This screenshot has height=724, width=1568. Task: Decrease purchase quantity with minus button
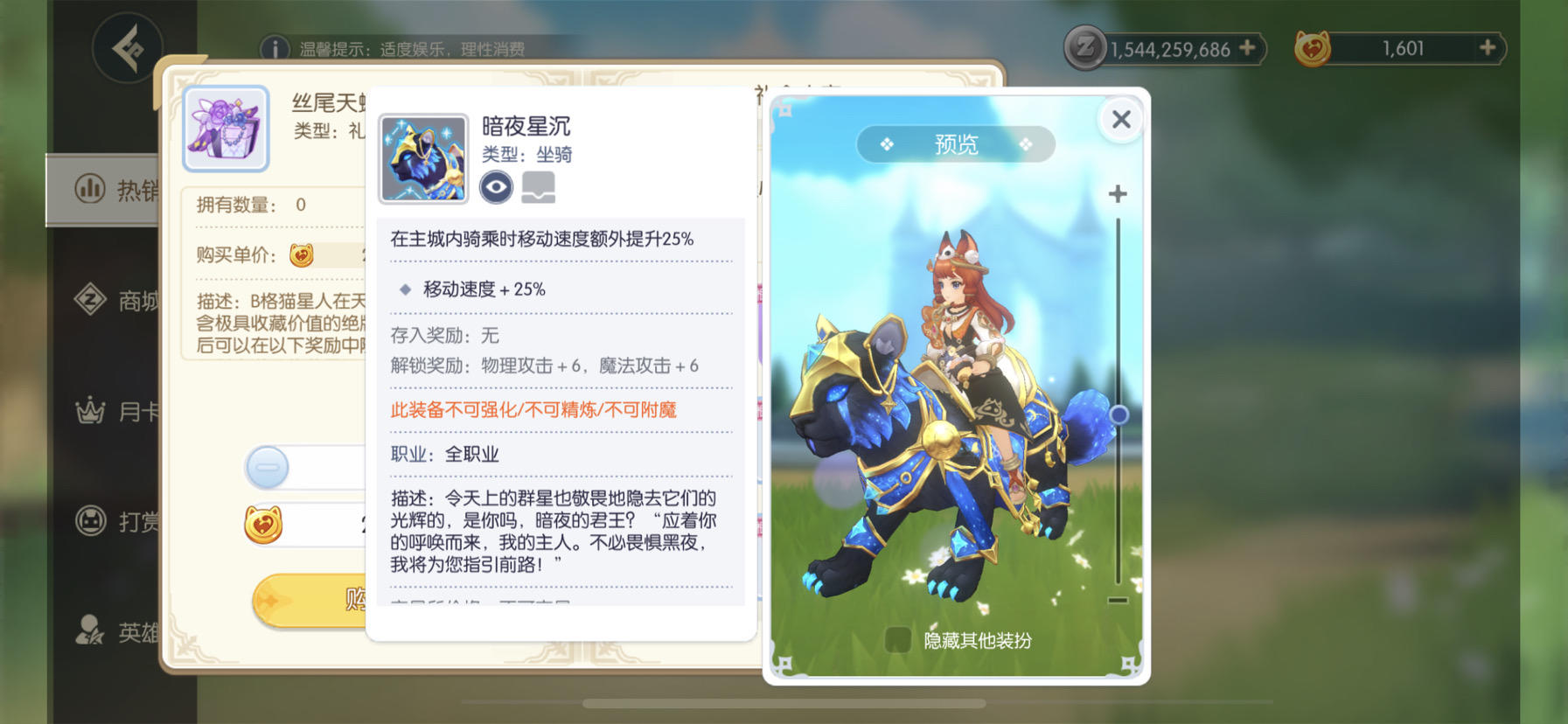coord(268,467)
